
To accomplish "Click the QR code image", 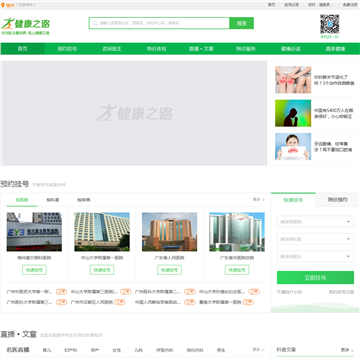I will [x=329, y=24].
